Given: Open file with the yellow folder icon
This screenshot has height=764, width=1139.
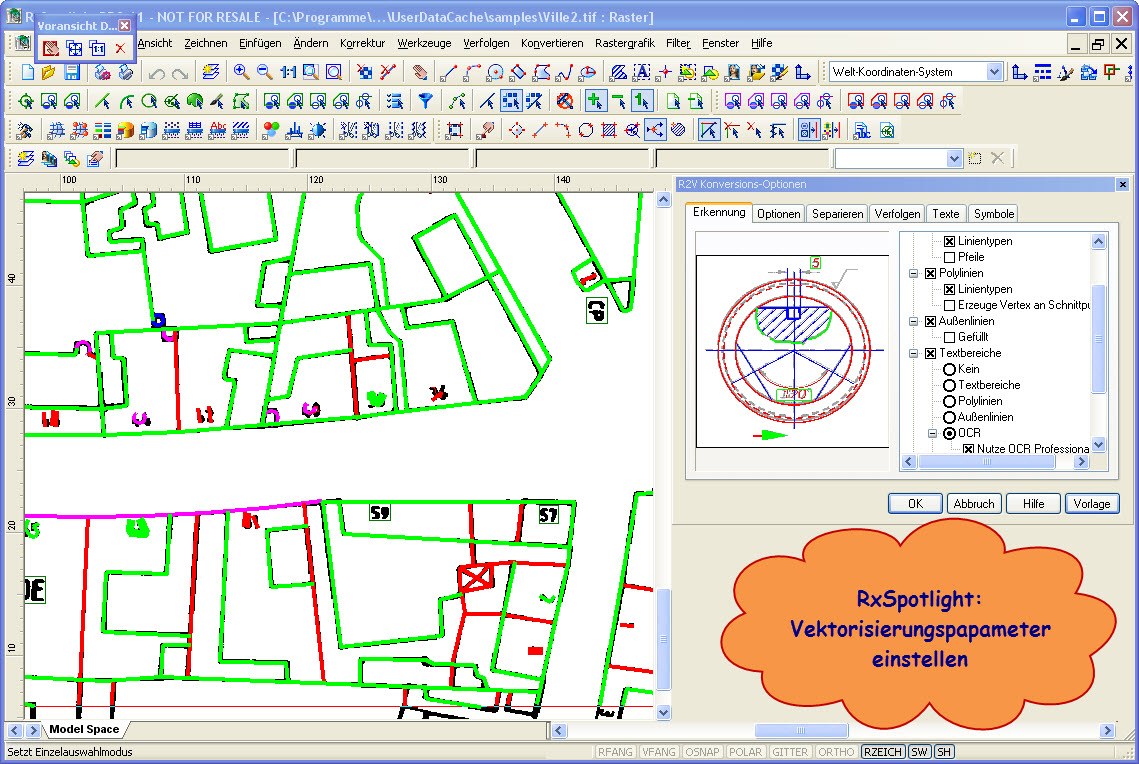Looking at the screenshot, I should pyautogui.click(x=48, y=72).
